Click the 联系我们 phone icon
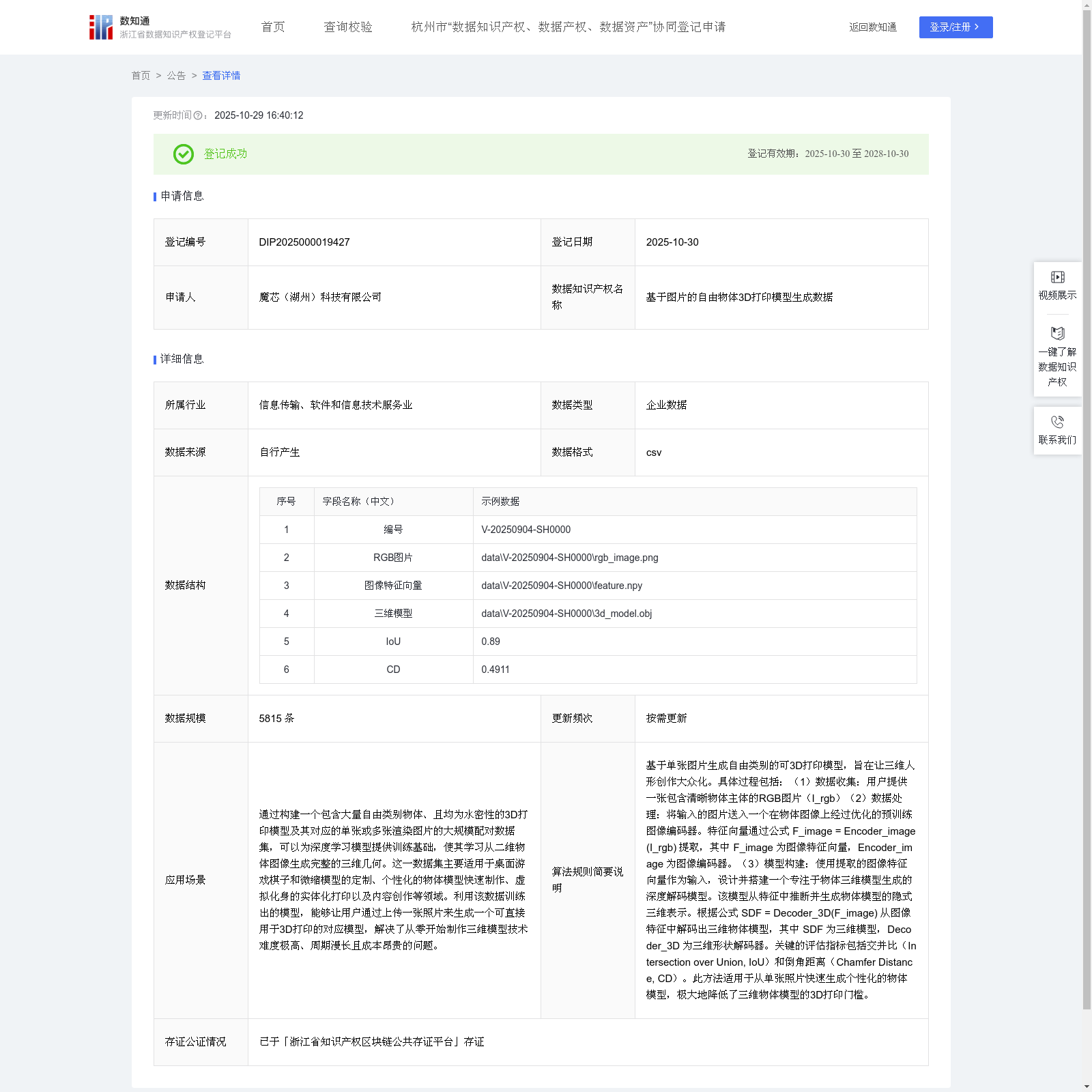This screenshot has height=1092, width=1092. pos(1057,422)
